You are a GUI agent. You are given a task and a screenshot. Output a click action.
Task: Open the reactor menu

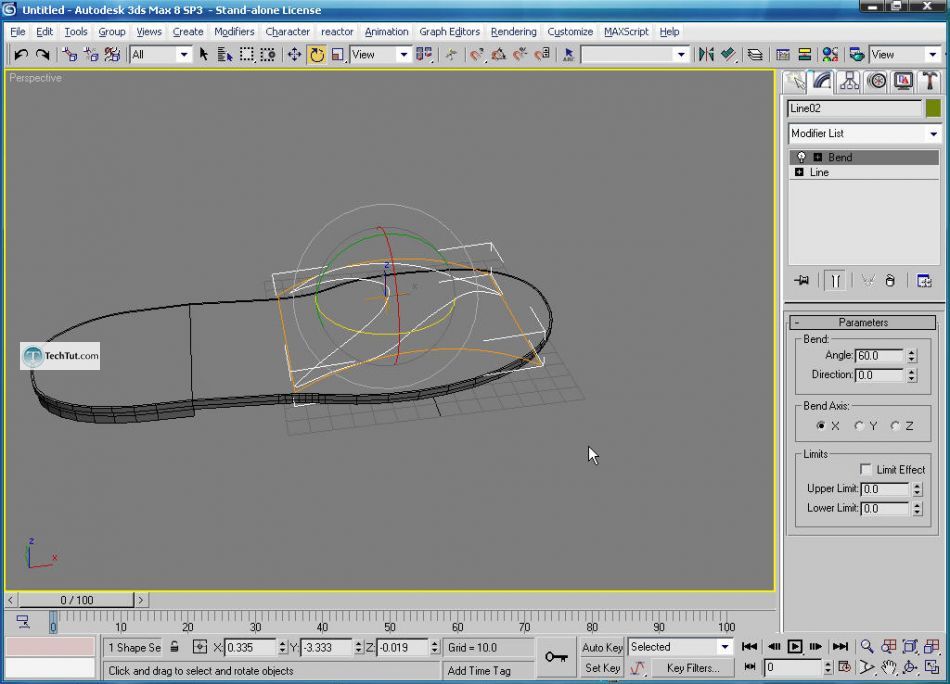pos(337,32)
